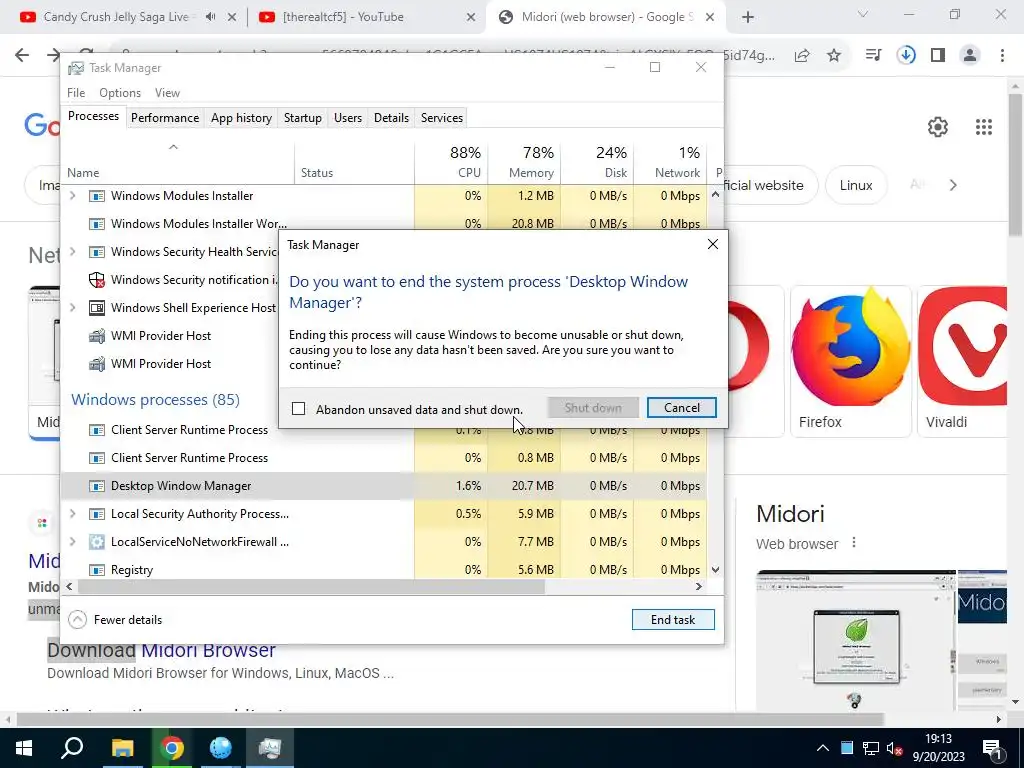Share this page icon in Chrome
1024x768 pixels.
tap(802, 56)
